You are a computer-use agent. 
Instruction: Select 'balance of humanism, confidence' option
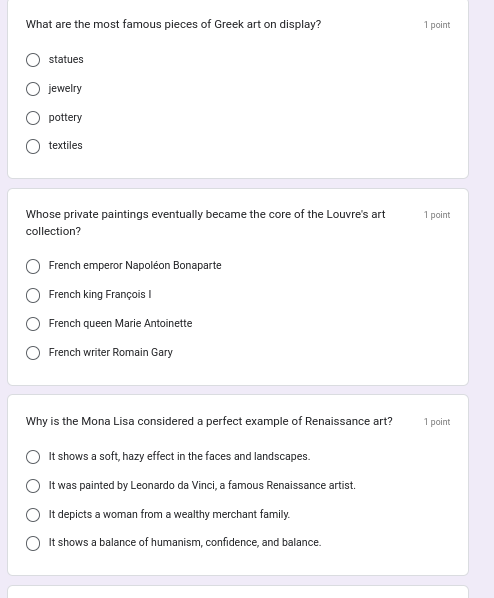click(x=33, y=543)
